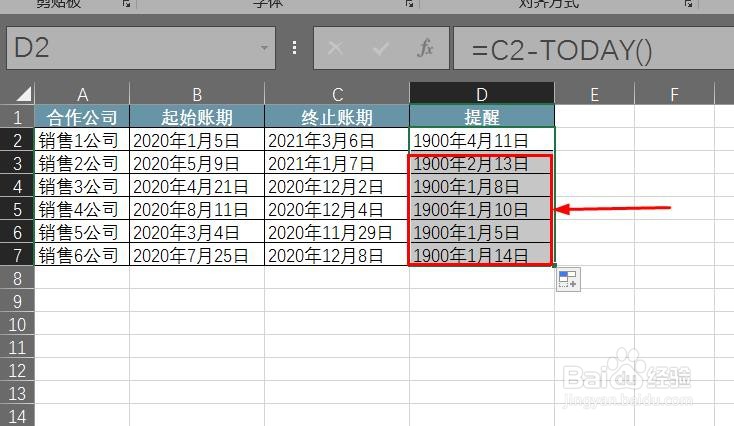Click the Cancel X icon in formula bar

[335, 48]
